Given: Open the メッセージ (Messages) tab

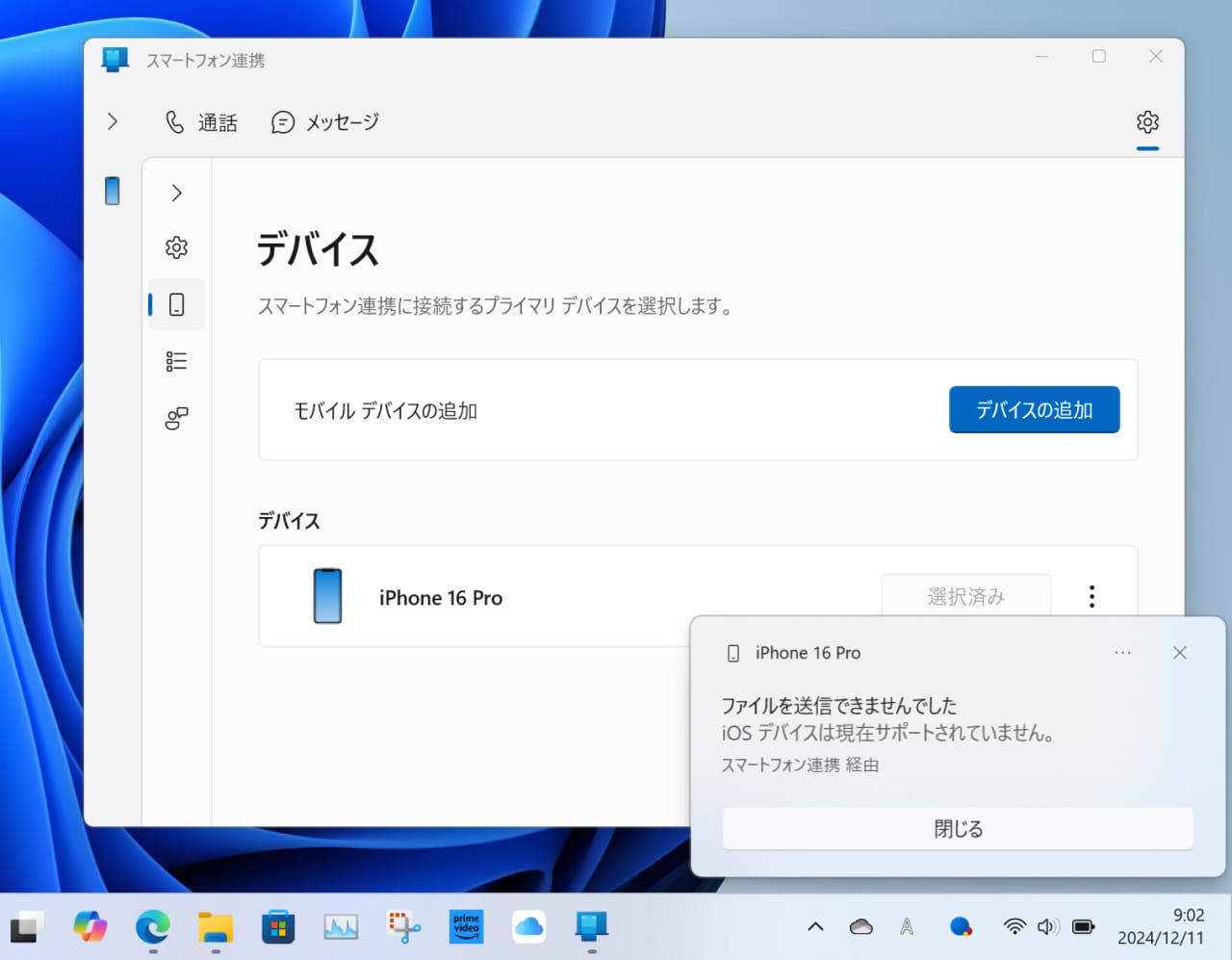Looking at the screenshot, I should pyautogui.click(x=325, y=122).
